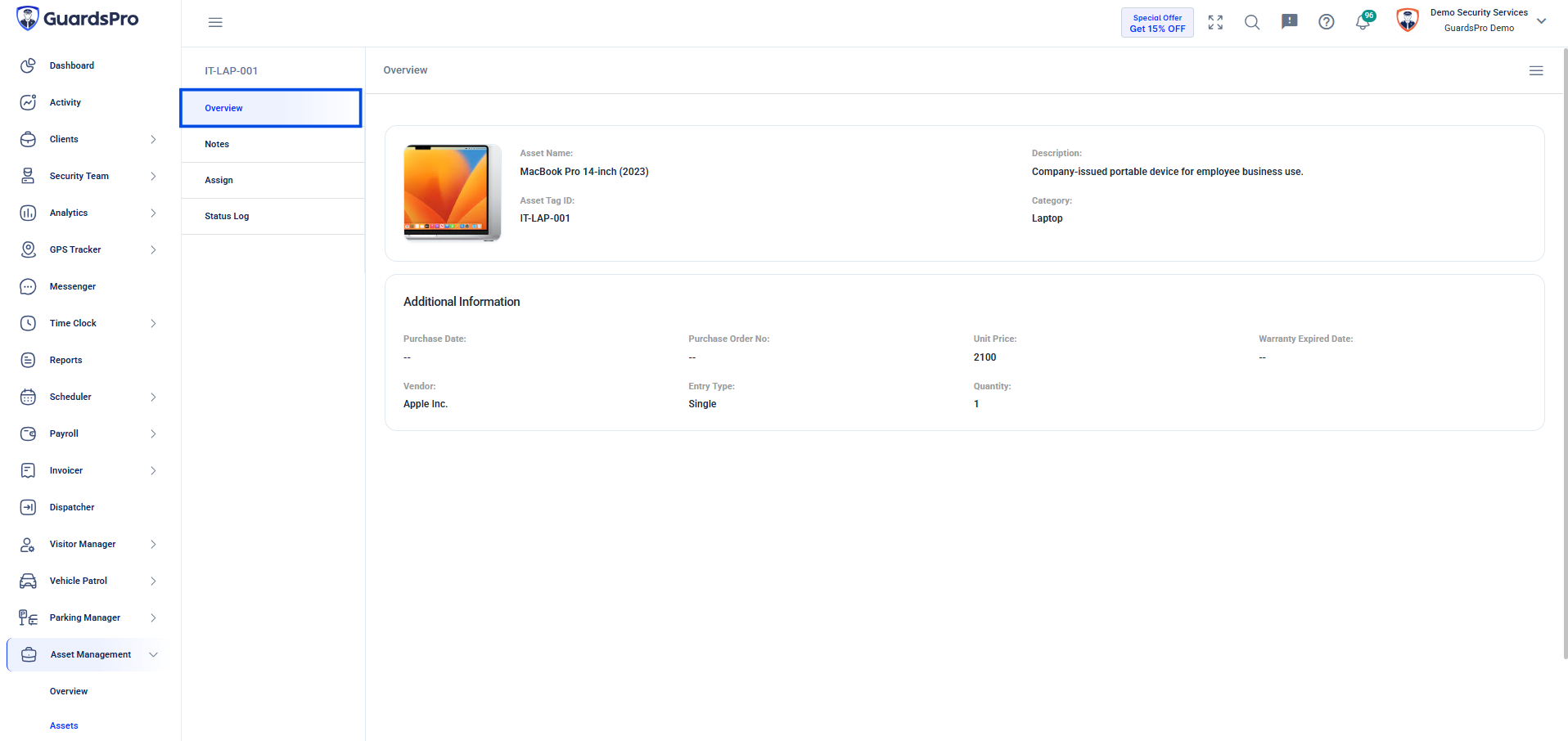Go to Assets submenu item
Image resolution: width=1568 pixels, height=741 pixels.
point(64,725)
